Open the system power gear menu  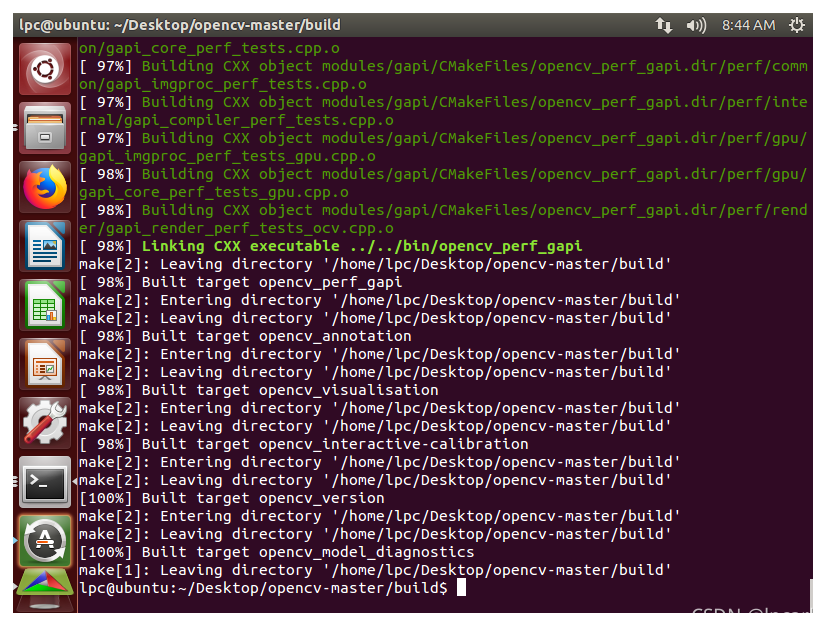796,25
